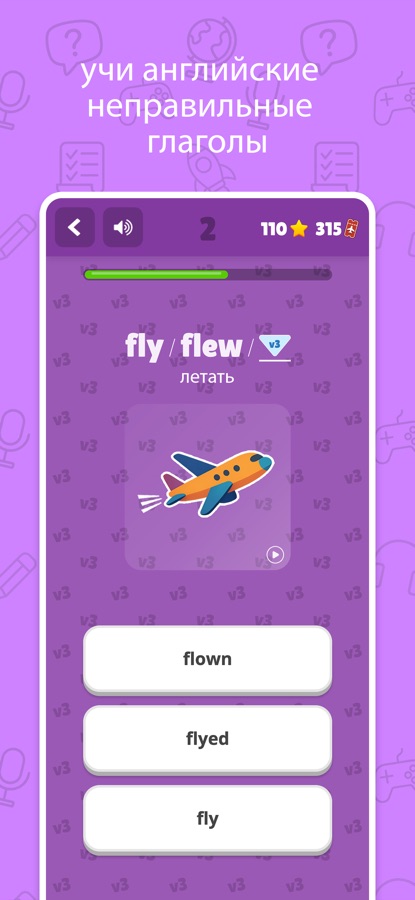Choose the answer "flyed"
The height and width of the screenshot is (900, 415).
(x=207, y=739)
